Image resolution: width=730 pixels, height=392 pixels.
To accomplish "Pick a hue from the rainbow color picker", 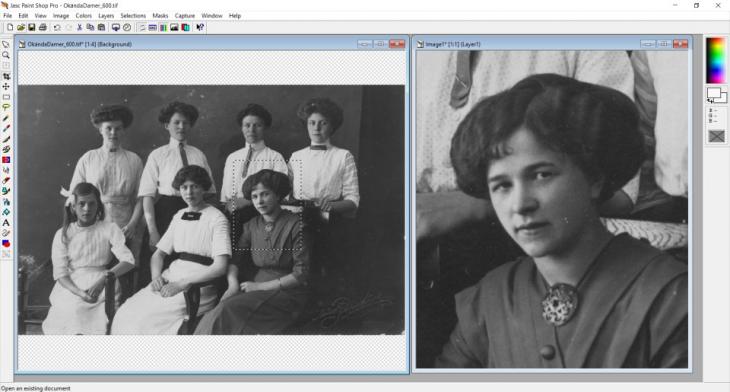I will (716, 61).
